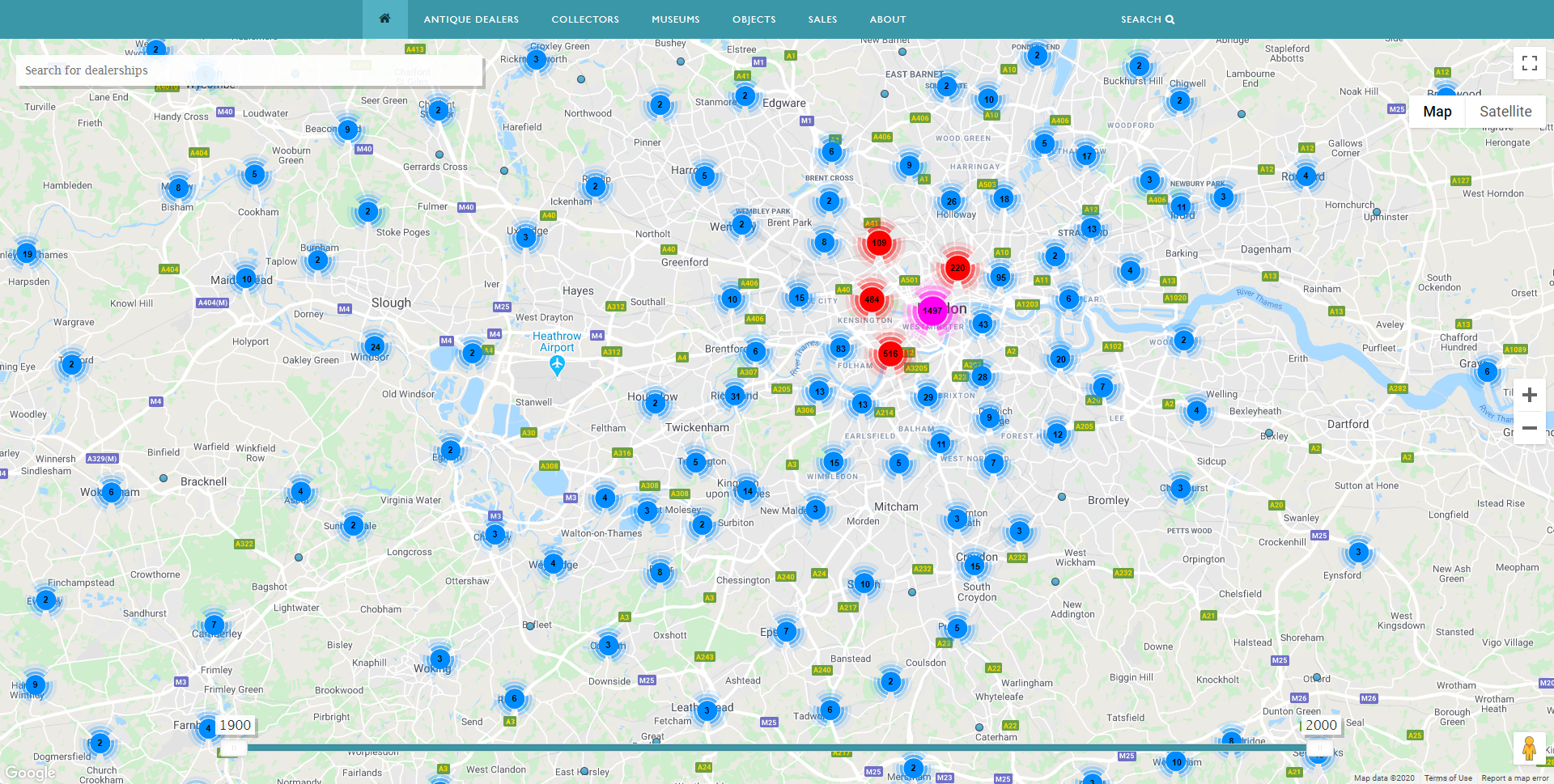Open Google Maps Terms of Use

click(1448, 778)
